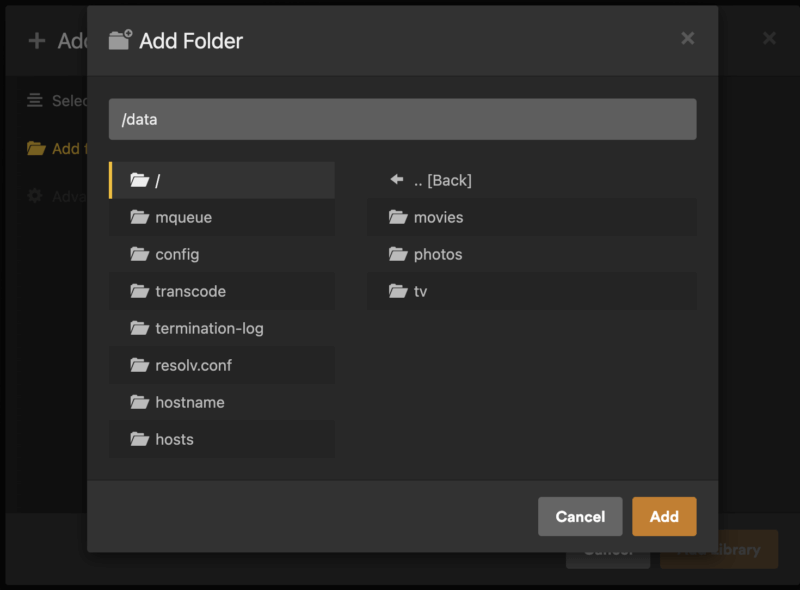The image size is (800, 590).
Task: Go up via .. [Back] entry
Action: [442, 180]
